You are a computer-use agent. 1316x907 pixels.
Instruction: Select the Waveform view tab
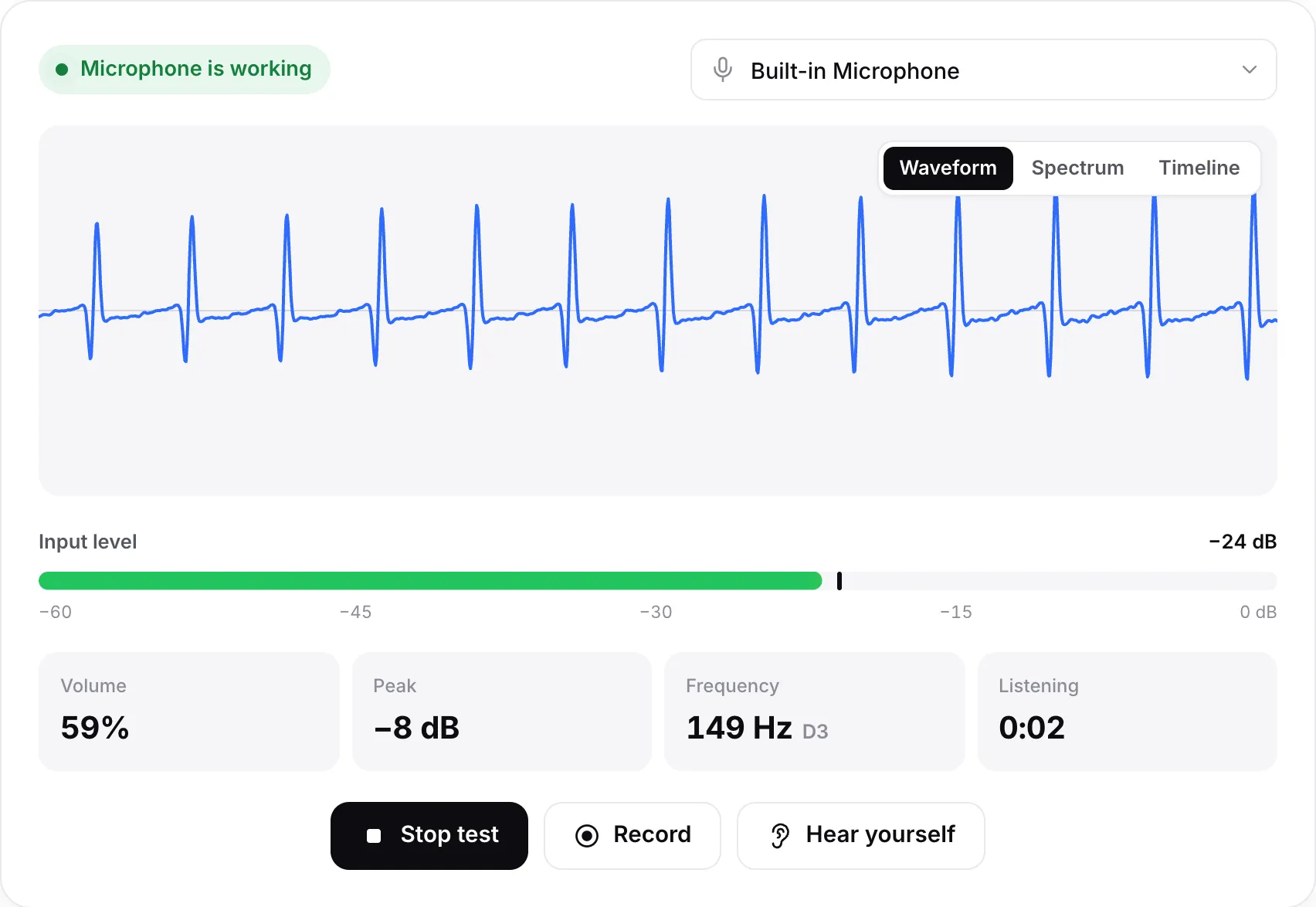click(x=948, y=168)
